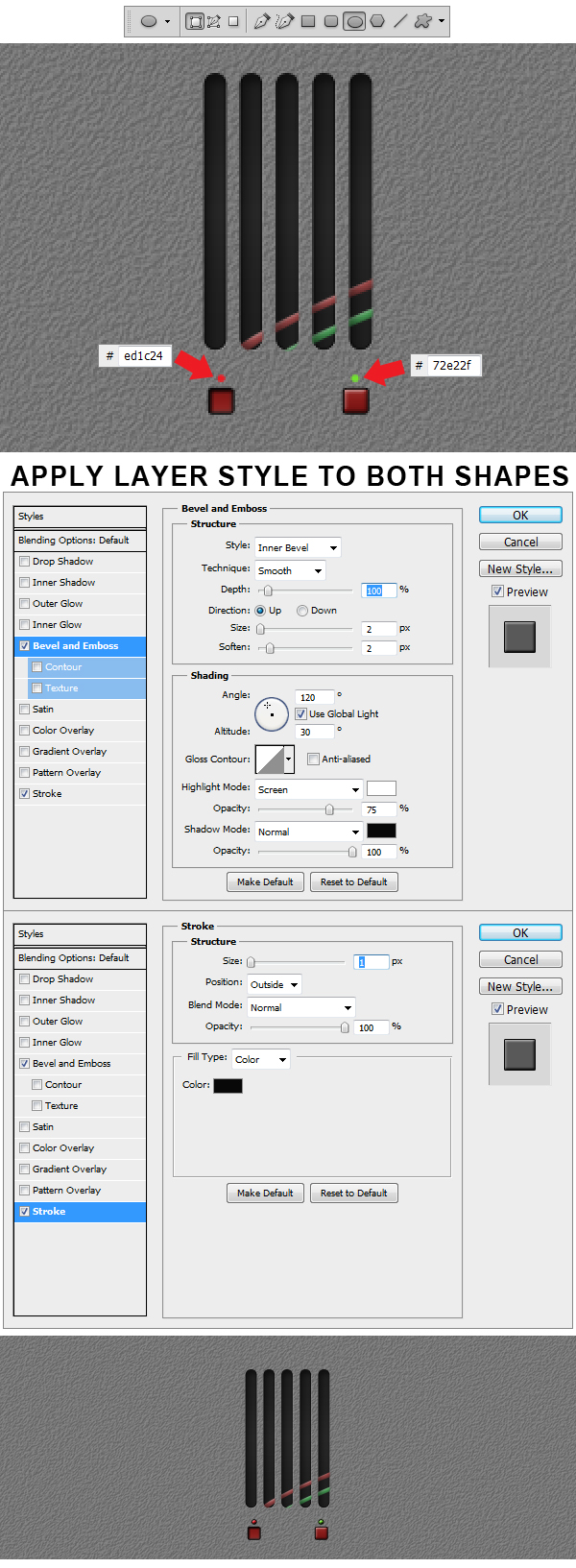Click Cancel in Bevel and Emboss dialog
This screenshot has height=1568, width=576.
coord(520,542)
